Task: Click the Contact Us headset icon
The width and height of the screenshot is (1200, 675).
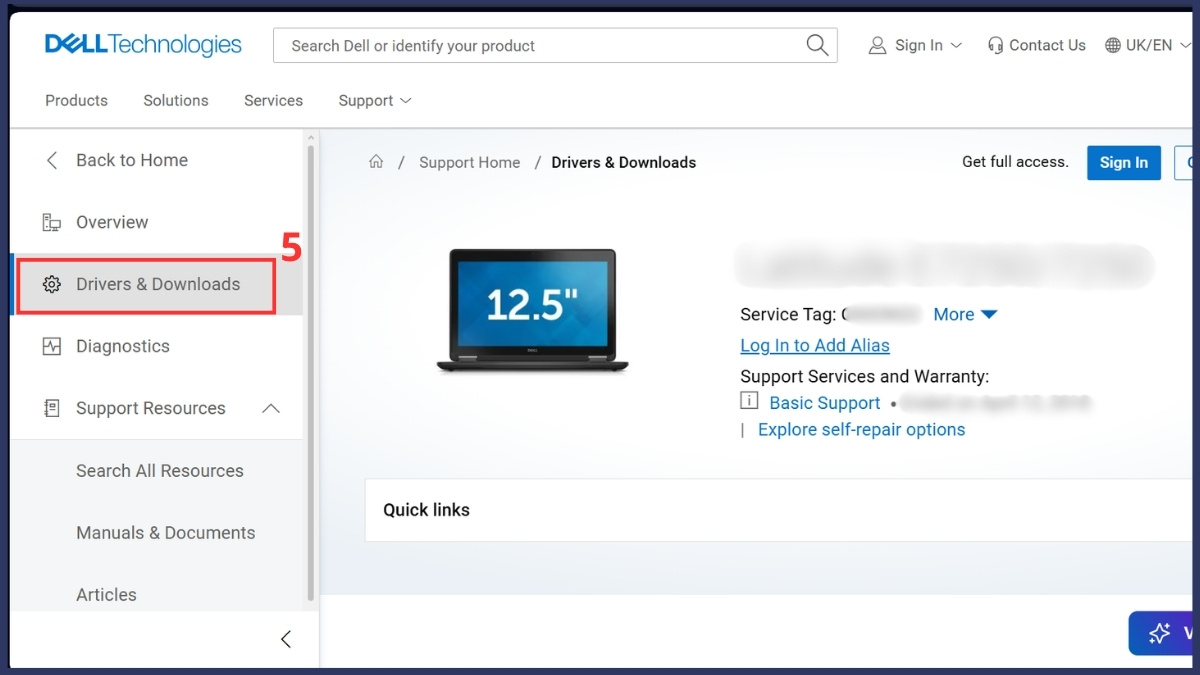Action: 995,45
